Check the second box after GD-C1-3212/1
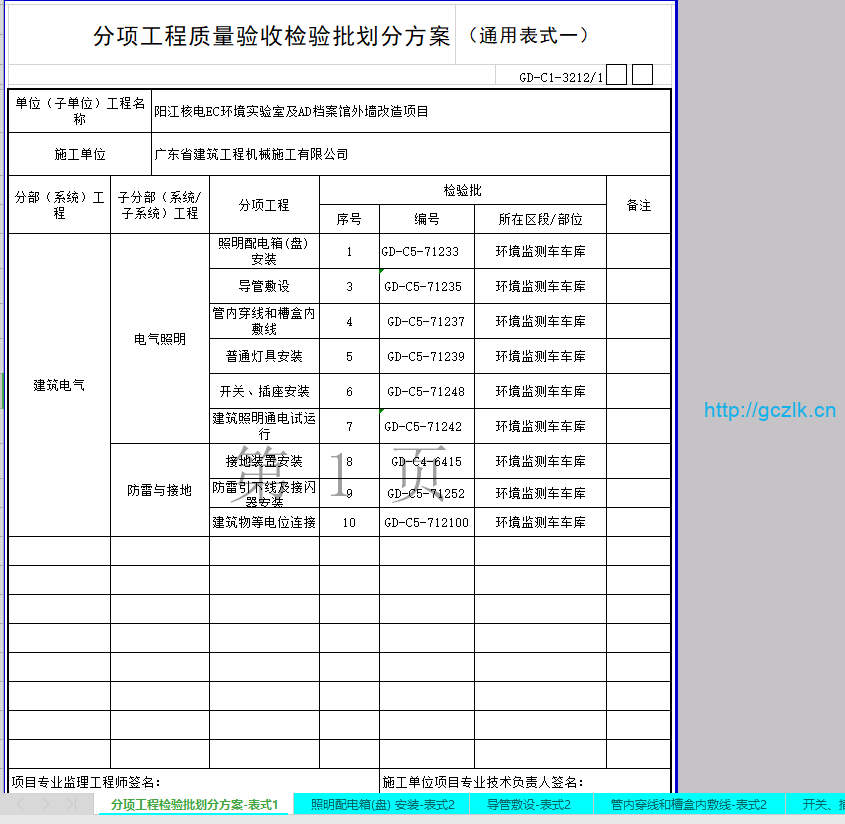845x824 pixels. 643,75
